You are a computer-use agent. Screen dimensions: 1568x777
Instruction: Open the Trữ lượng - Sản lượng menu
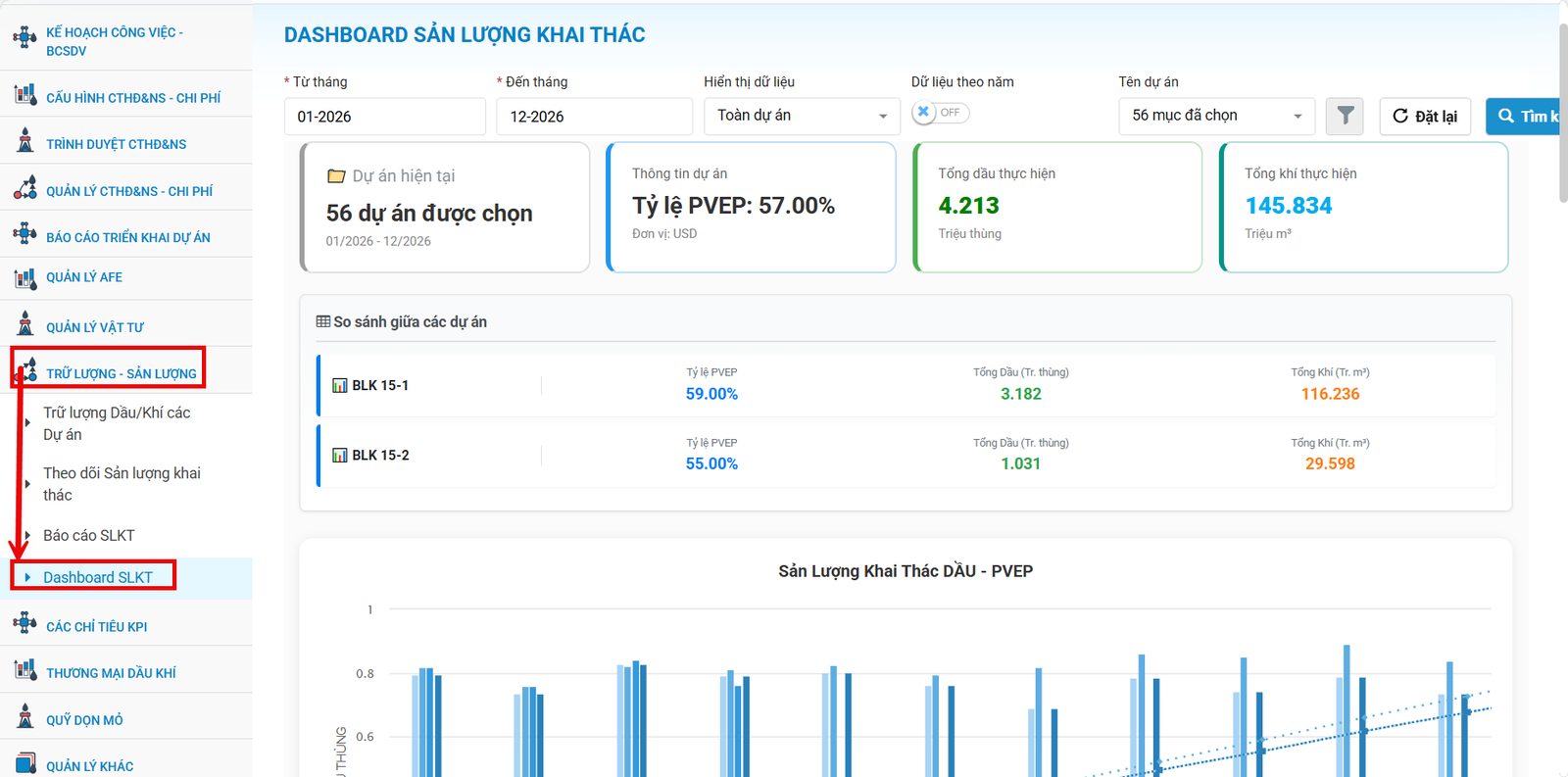tap(121, 373)
